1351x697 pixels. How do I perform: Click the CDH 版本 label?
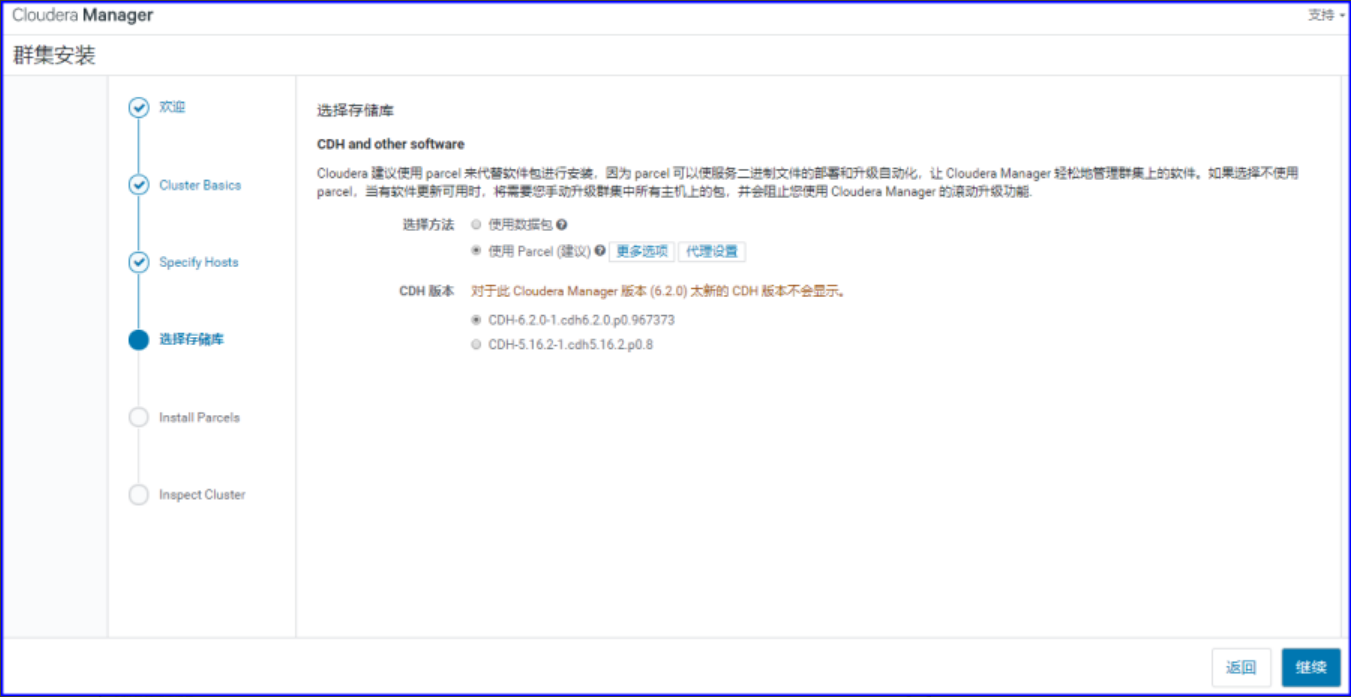(427, 291)
